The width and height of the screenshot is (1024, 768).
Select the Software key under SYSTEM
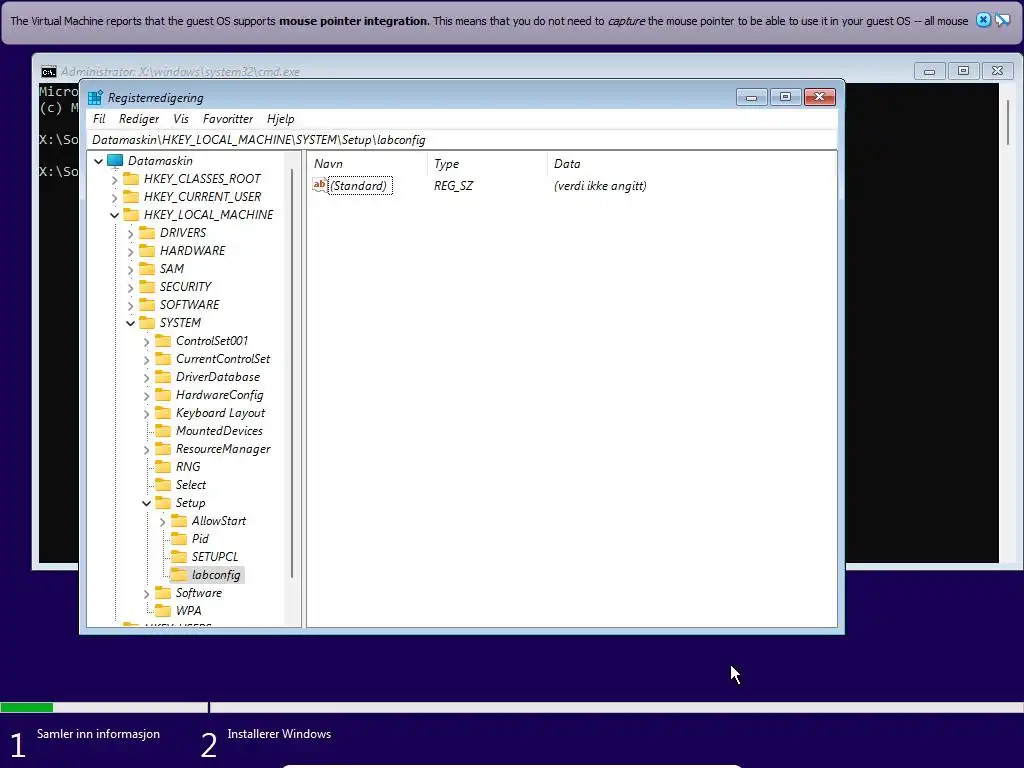199,593
